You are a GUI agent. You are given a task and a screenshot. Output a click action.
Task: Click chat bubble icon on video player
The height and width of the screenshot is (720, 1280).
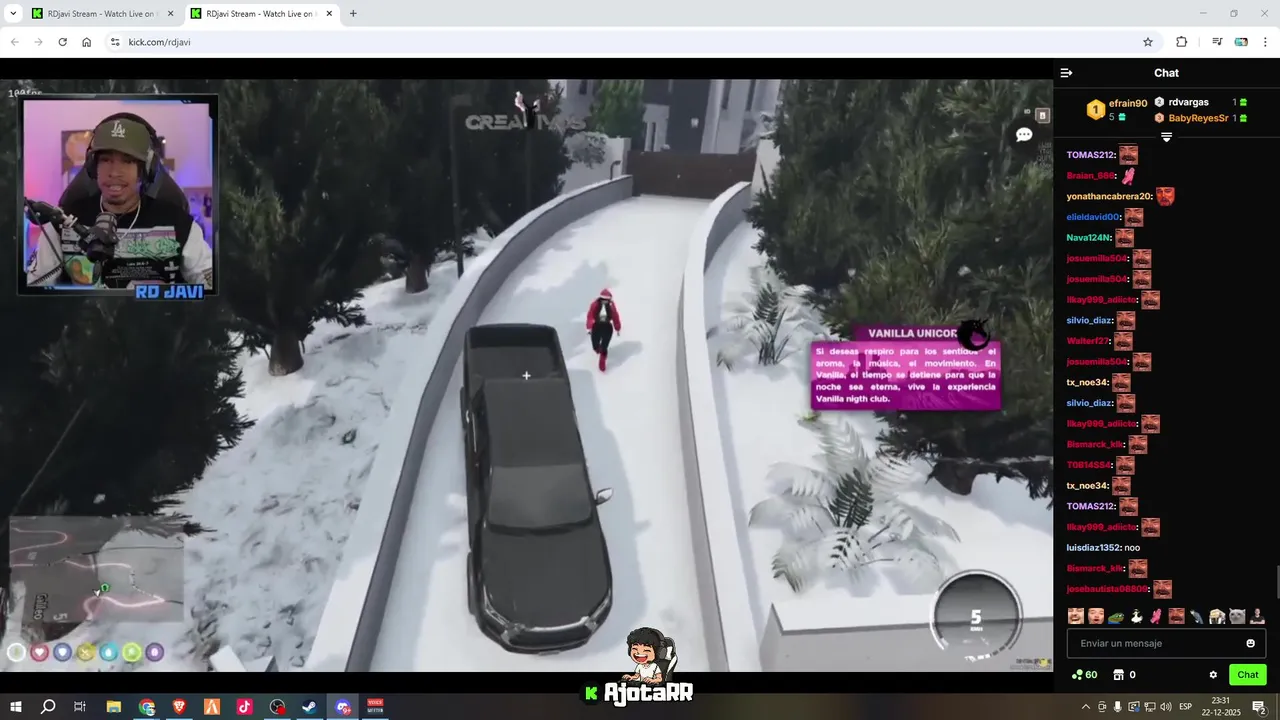click(x=1024, y=135)
